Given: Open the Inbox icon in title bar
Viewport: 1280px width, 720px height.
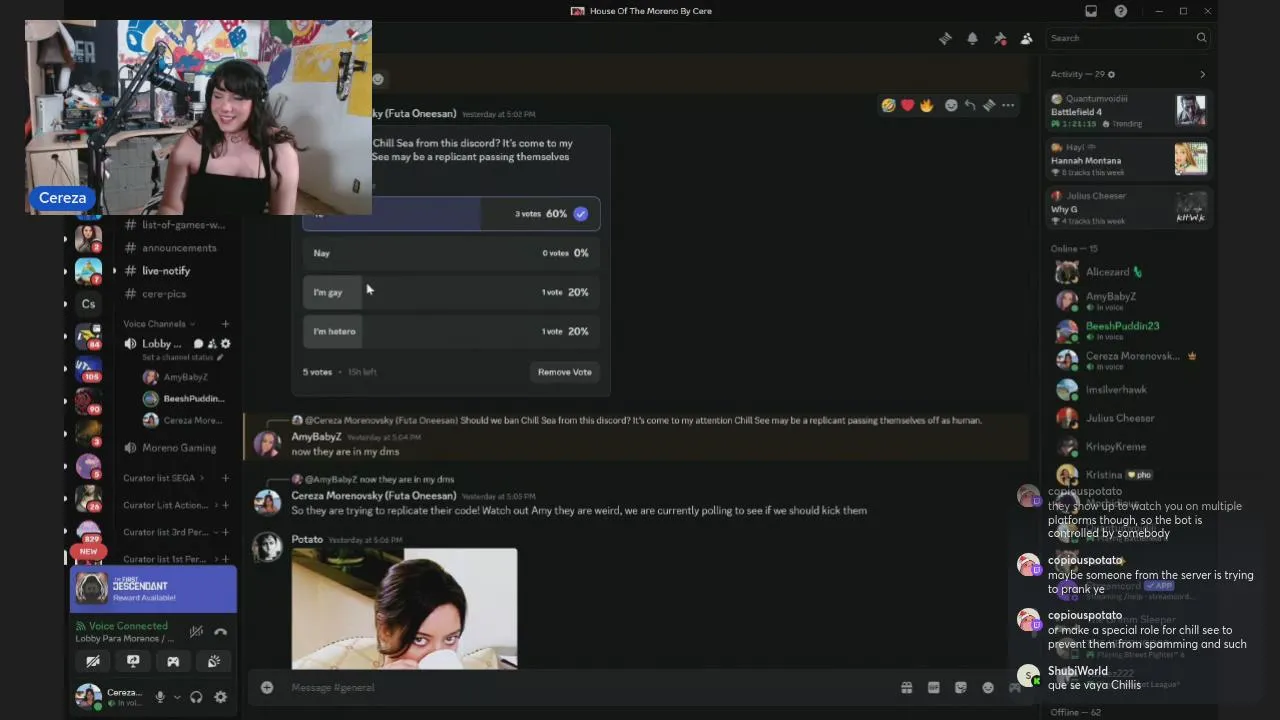Looking at the screenshot, I should point(1091,11).
